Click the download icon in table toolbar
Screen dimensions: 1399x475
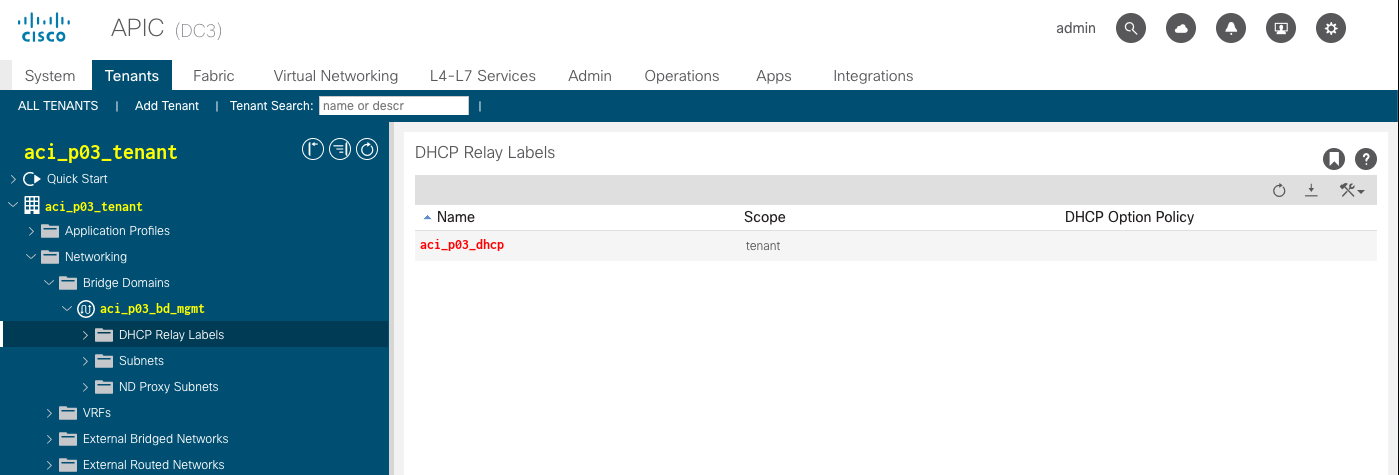pyautogui.click(x=1311, y=191)
